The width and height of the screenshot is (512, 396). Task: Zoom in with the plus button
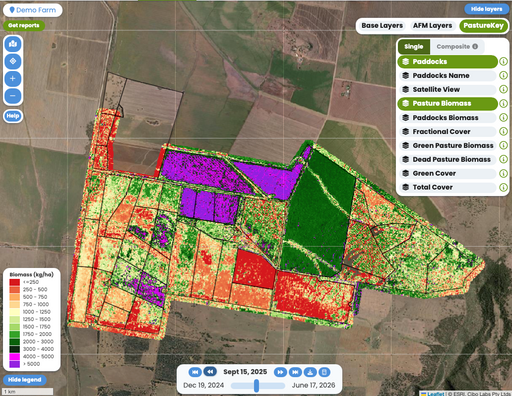click(x=13, y=78)
